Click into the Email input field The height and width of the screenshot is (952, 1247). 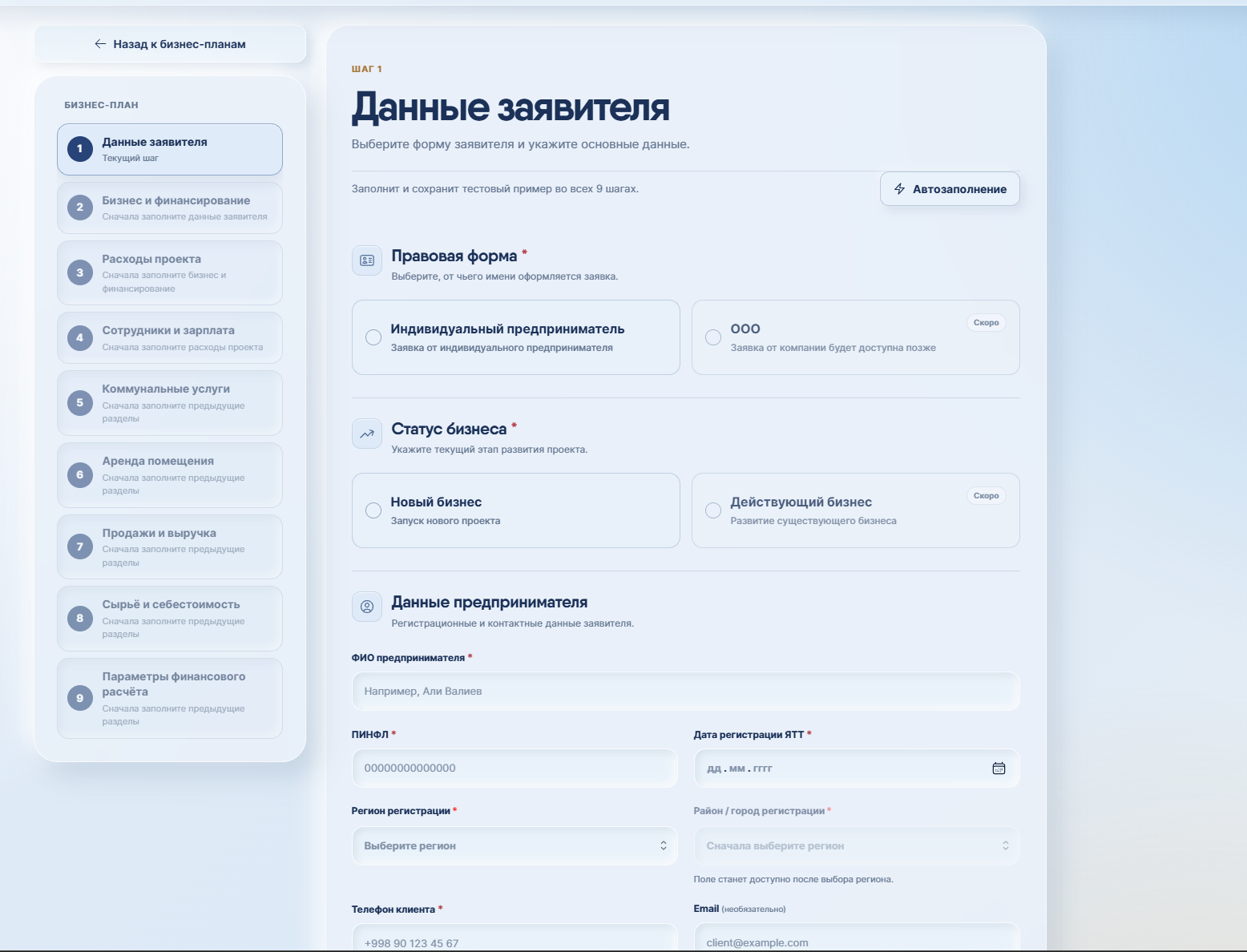click(857, 938)
